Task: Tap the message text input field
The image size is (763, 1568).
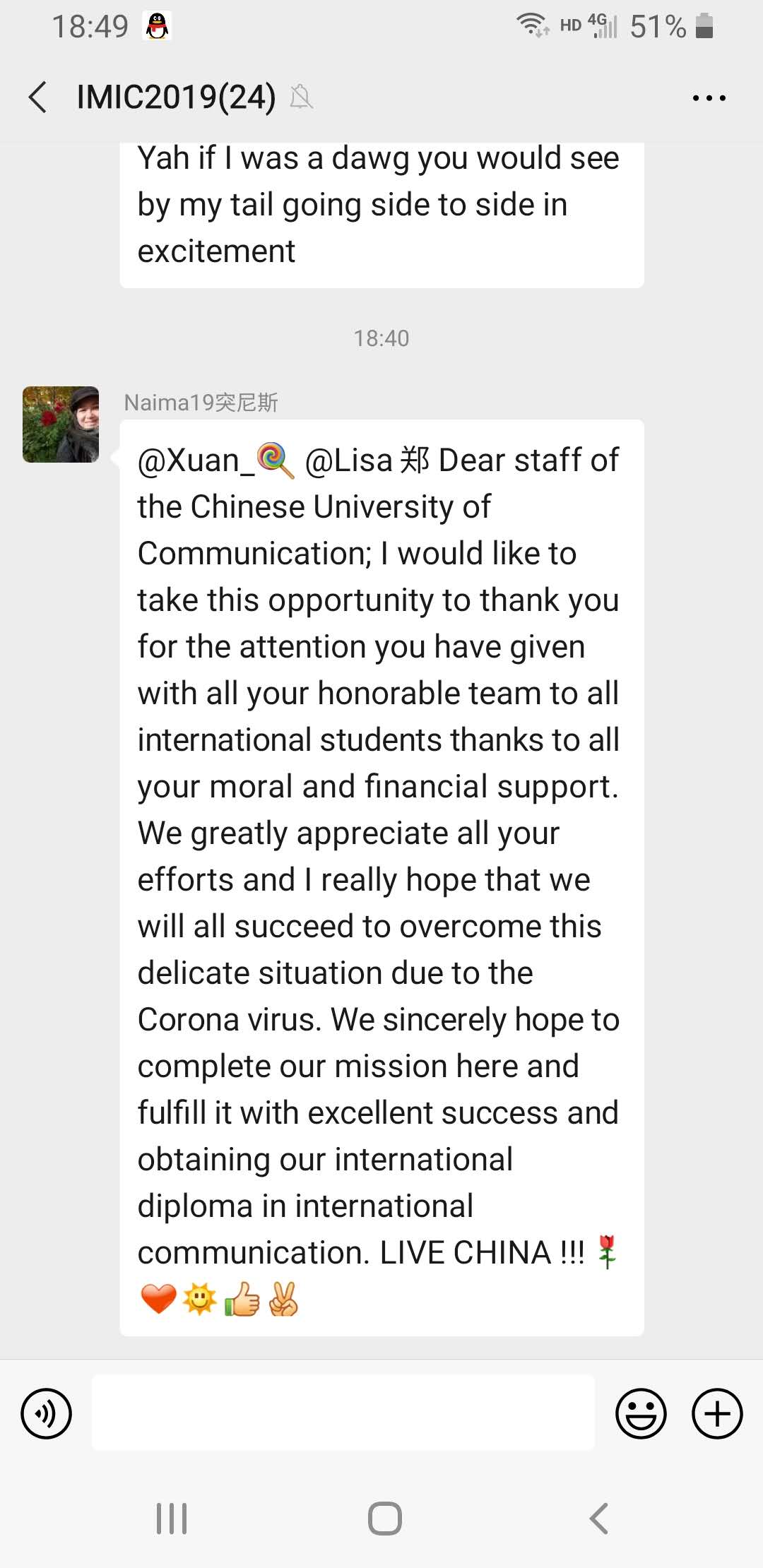Action: coord(343,1413)
